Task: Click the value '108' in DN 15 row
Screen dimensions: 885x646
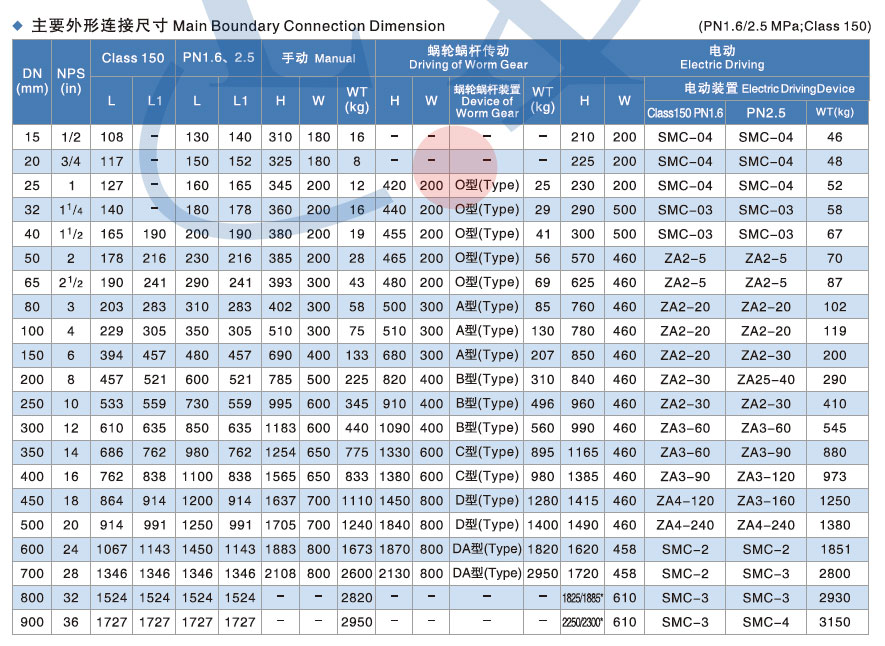Action: [111, 137]
